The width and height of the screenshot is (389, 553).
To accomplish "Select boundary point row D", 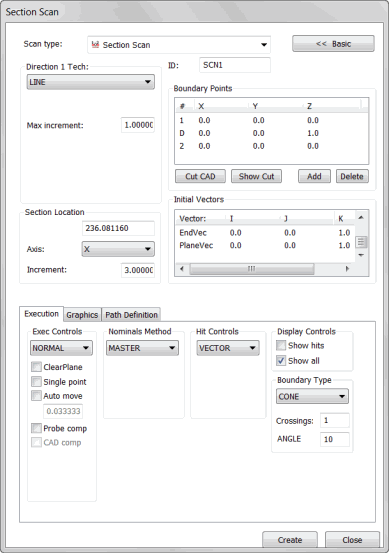I will click(x=271, y=133).
